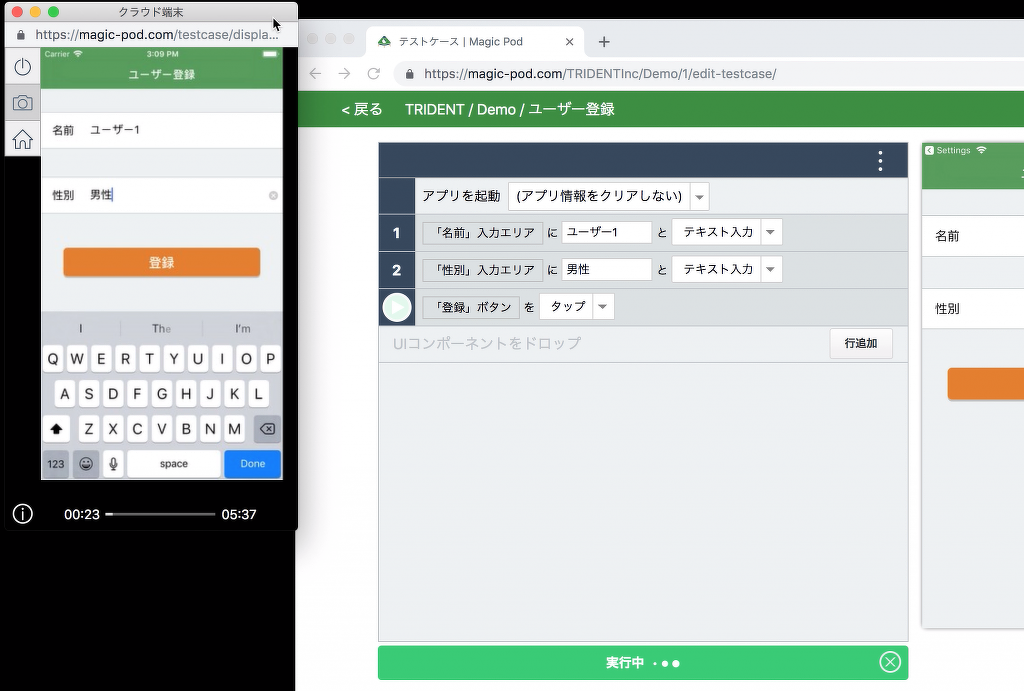Tap the emoji key on the keyboard
The image size is (1024, 691).
pyautogui.click(x=86, y=464)
